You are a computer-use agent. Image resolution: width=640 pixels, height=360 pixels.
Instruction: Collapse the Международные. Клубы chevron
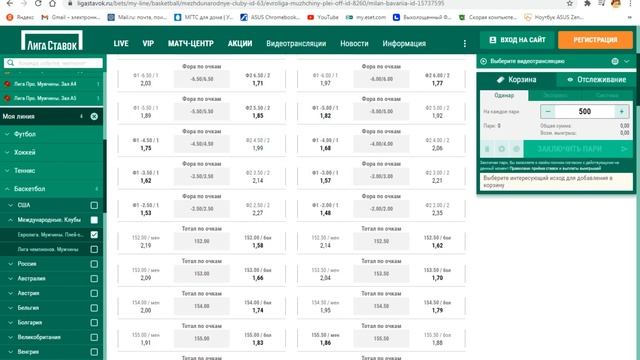click(10, 220)
